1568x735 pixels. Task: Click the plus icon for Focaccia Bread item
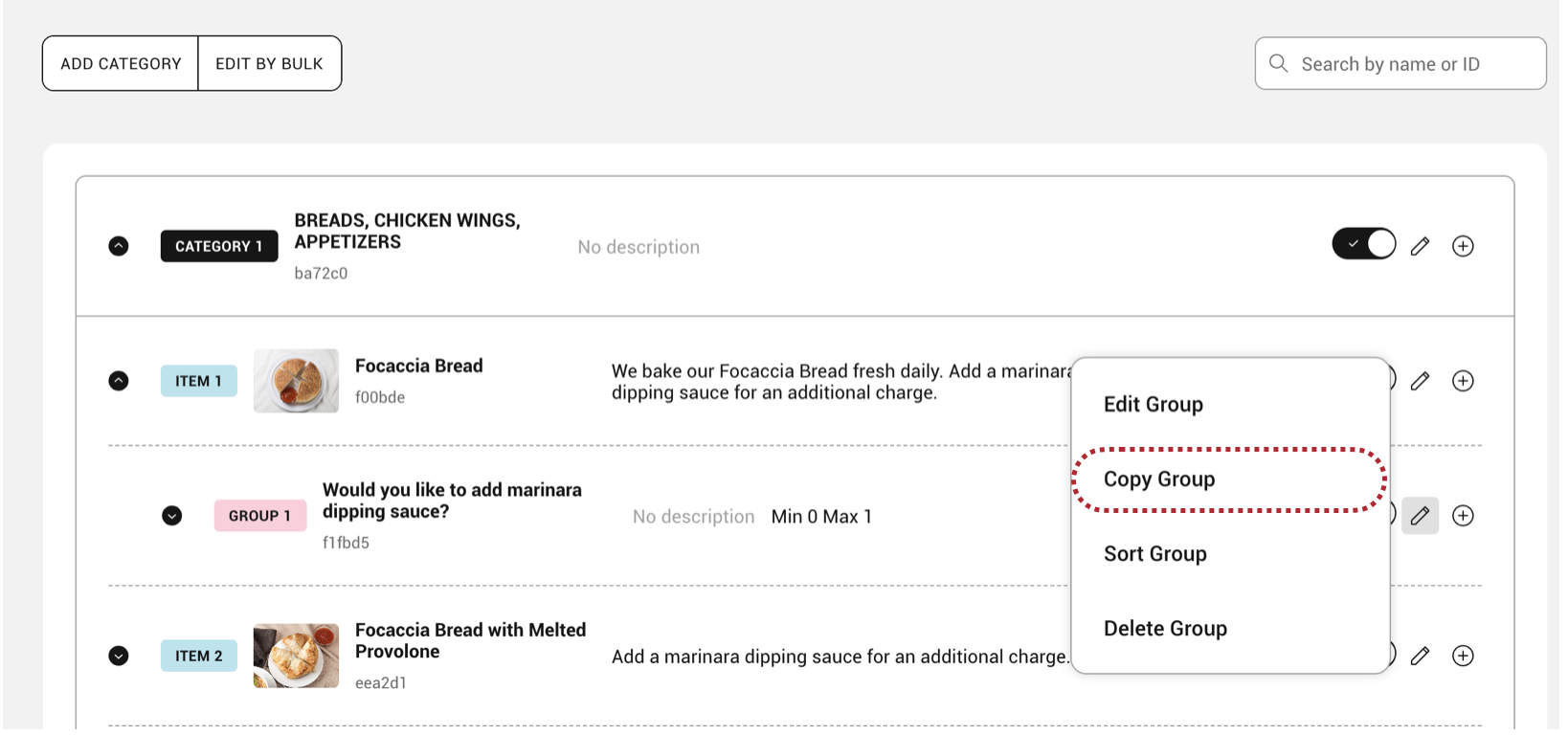click(1463, 381)
